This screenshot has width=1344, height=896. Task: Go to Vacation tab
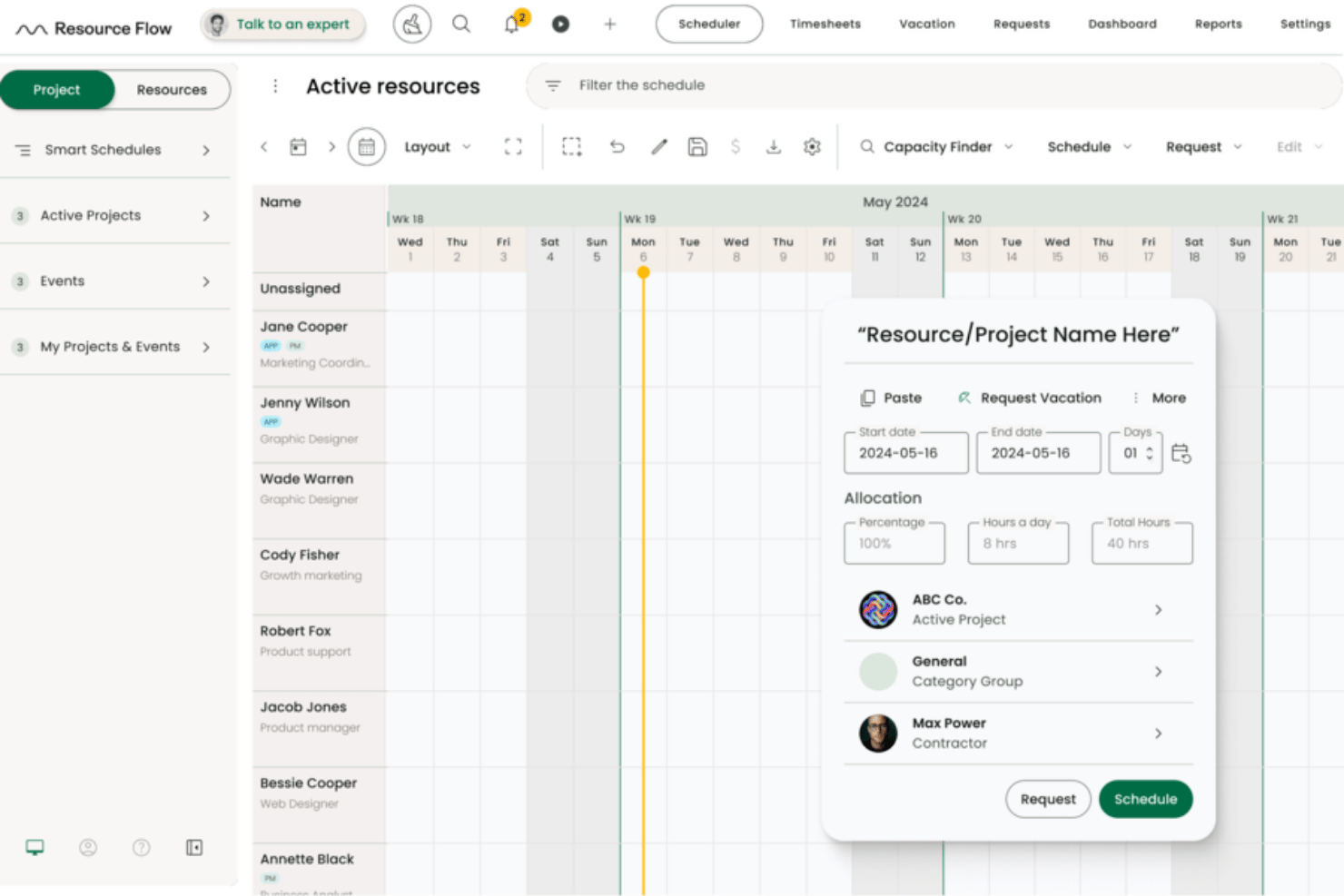927,24
